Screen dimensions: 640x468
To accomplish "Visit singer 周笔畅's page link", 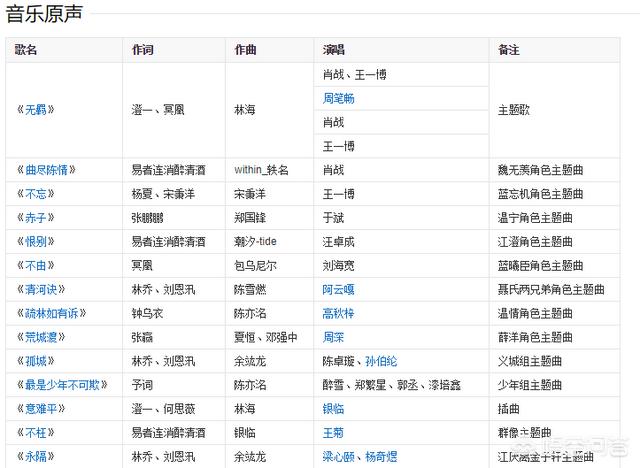I will tap(338, 99).
